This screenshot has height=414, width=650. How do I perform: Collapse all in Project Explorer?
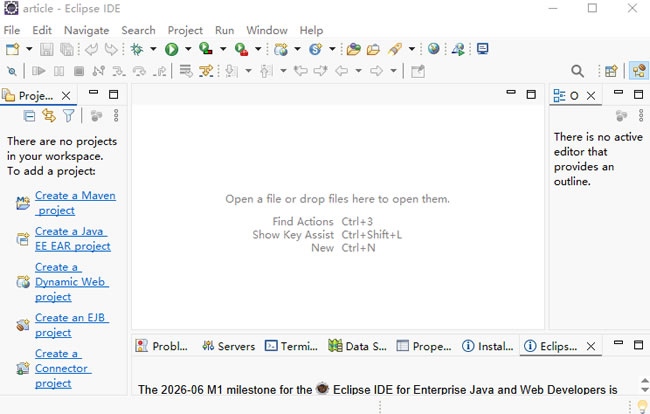coord(30,116)
